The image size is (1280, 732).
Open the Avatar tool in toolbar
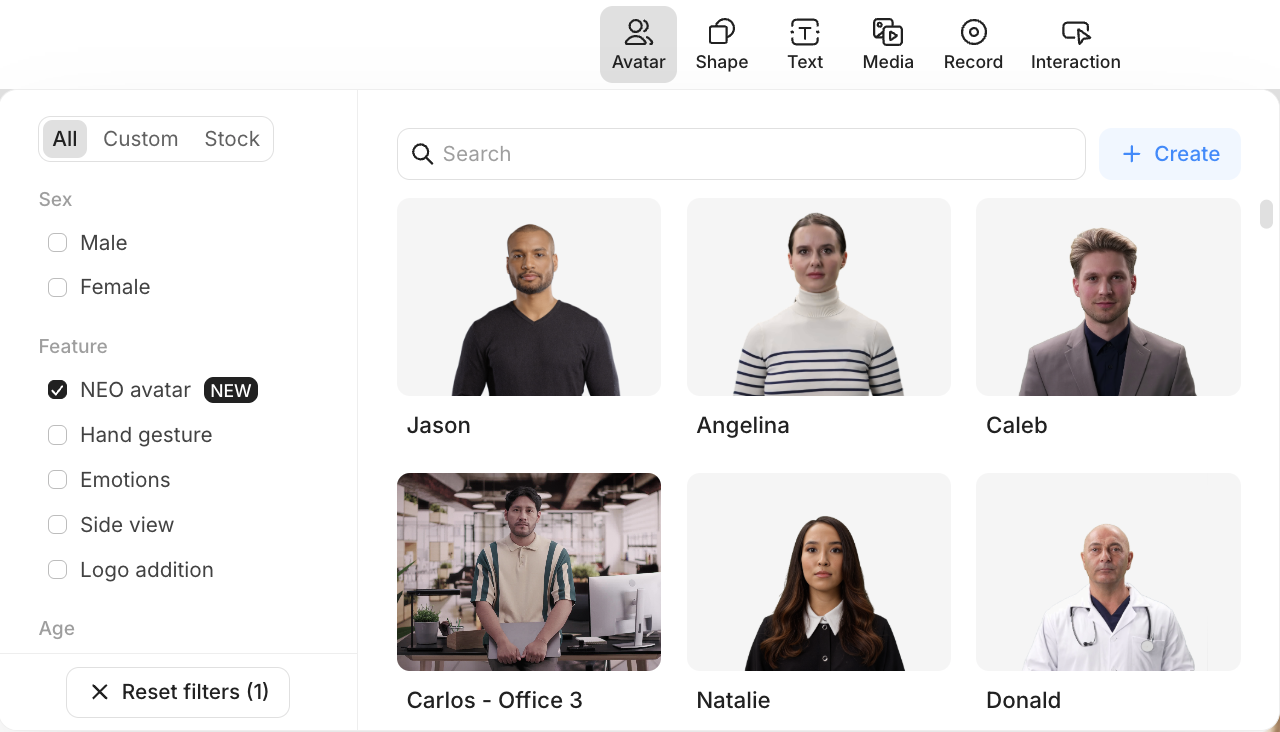tap(638, 45)
